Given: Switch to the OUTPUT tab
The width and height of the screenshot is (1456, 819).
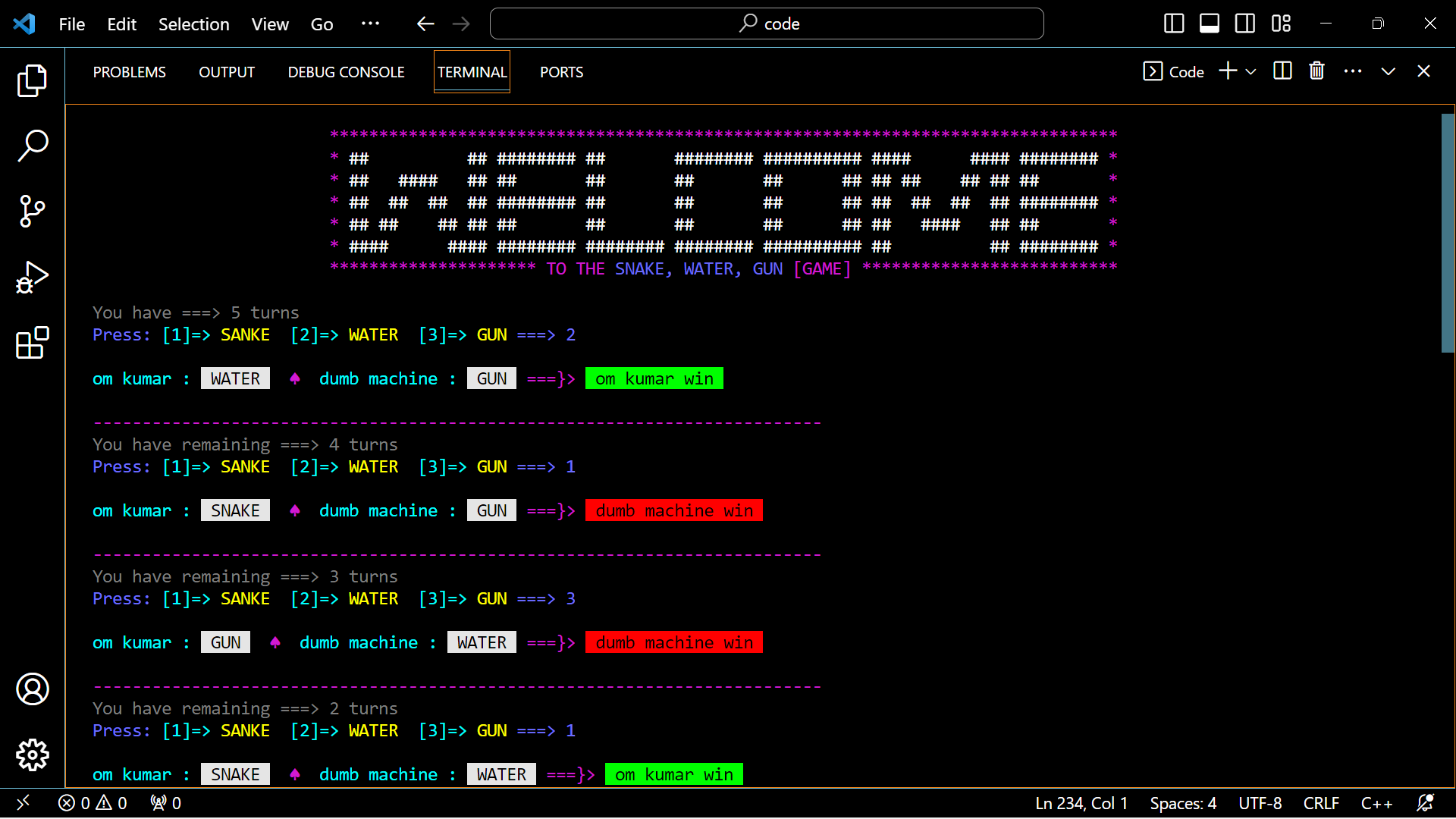Looking at the screenshot, I should pos(227,72).
